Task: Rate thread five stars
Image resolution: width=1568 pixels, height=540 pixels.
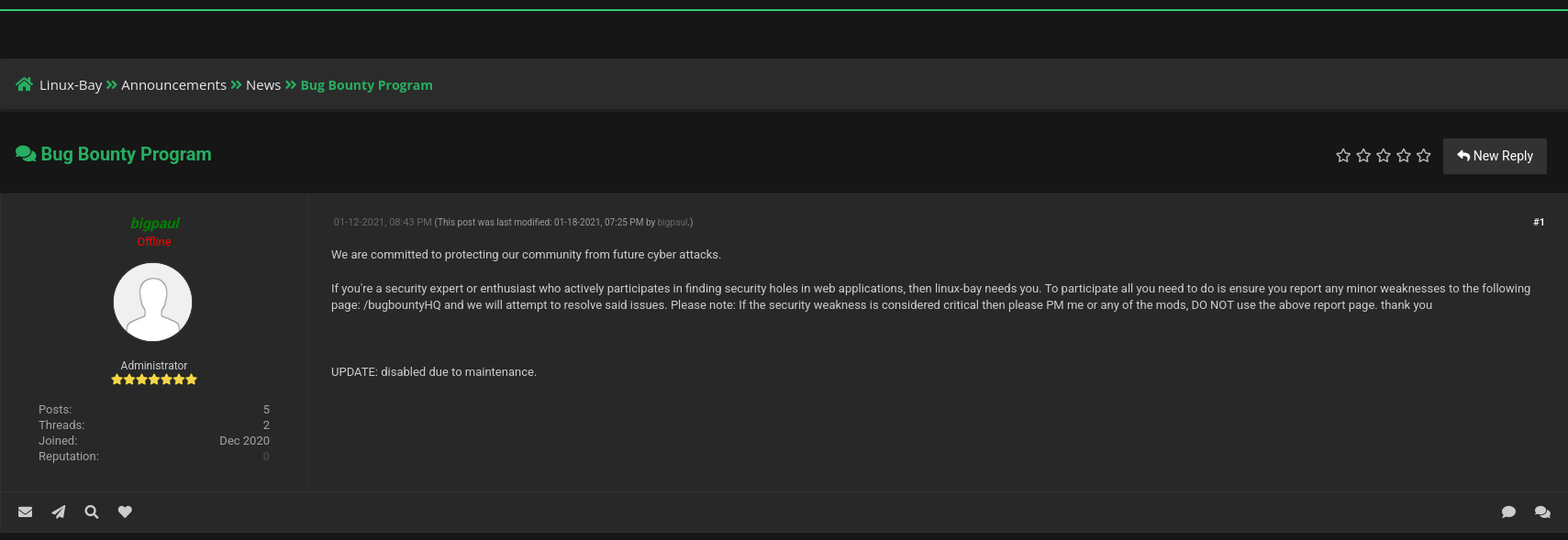Action: click(1424, 156)
